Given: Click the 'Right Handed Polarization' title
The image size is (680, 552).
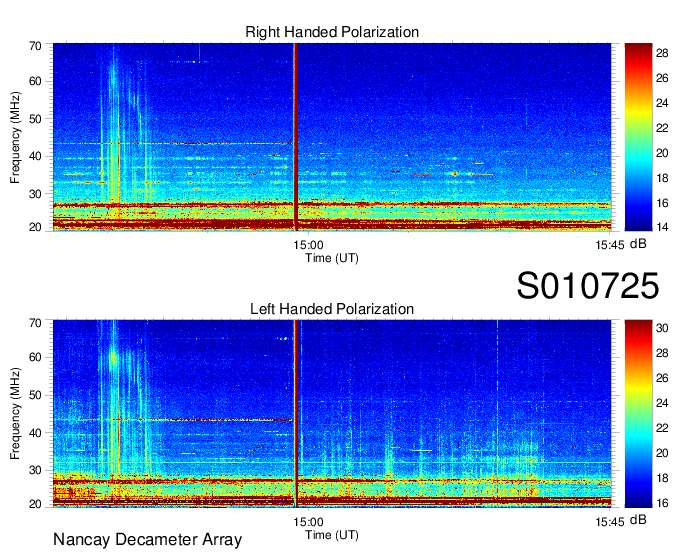Looking at the screenshot, I should 332,32.
